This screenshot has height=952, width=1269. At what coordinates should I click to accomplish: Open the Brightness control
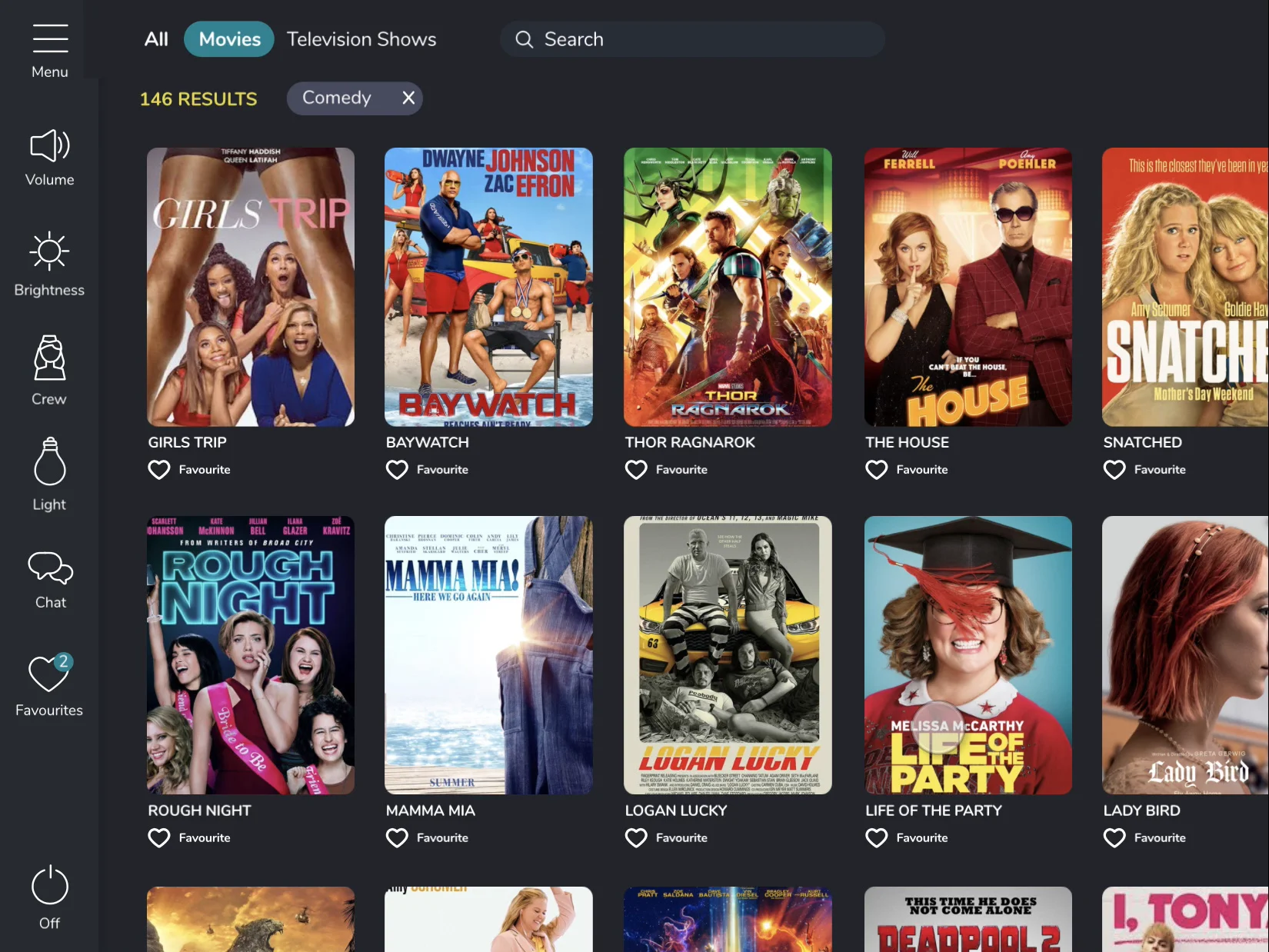pos(49,251)
